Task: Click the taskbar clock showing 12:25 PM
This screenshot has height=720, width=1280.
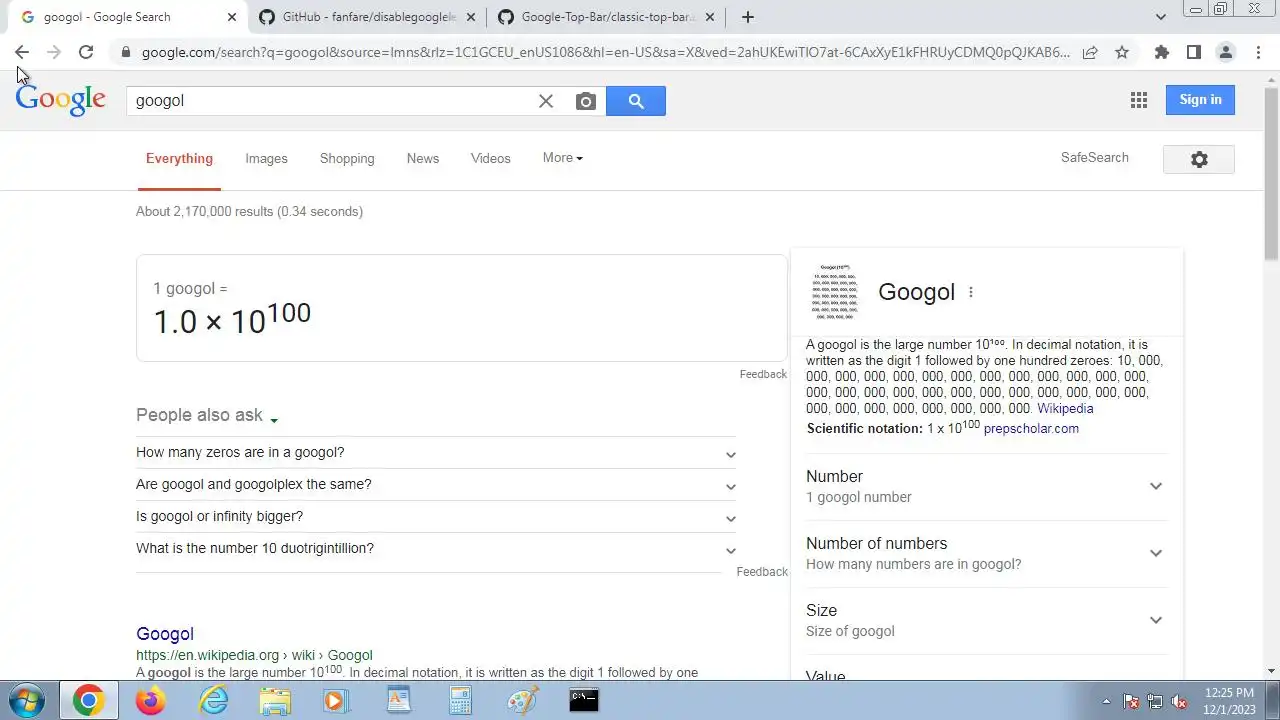Action: click(x=1229, y=701)
